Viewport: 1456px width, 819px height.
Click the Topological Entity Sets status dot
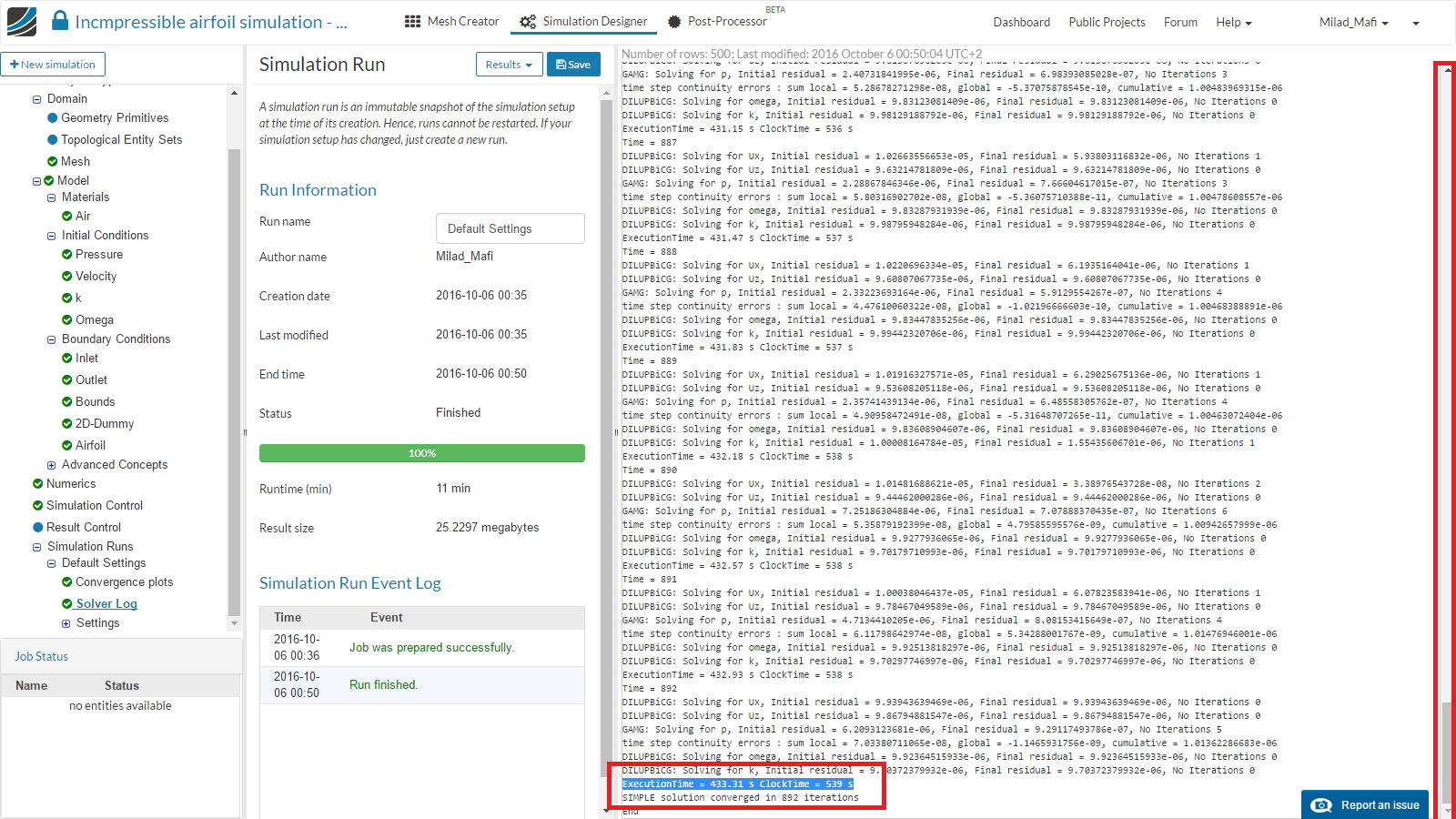pos(53,139)
